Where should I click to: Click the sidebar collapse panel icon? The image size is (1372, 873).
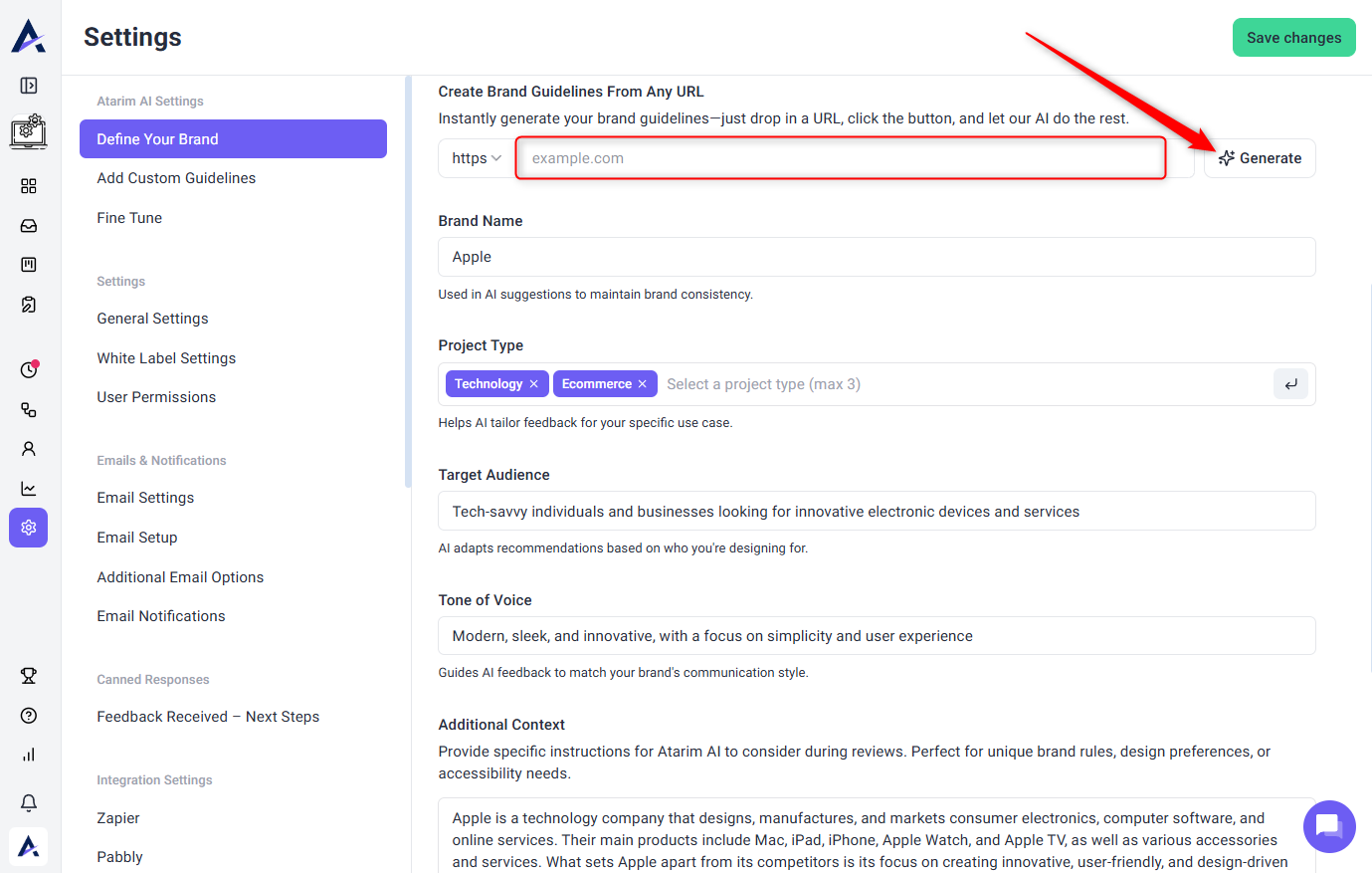29,86
